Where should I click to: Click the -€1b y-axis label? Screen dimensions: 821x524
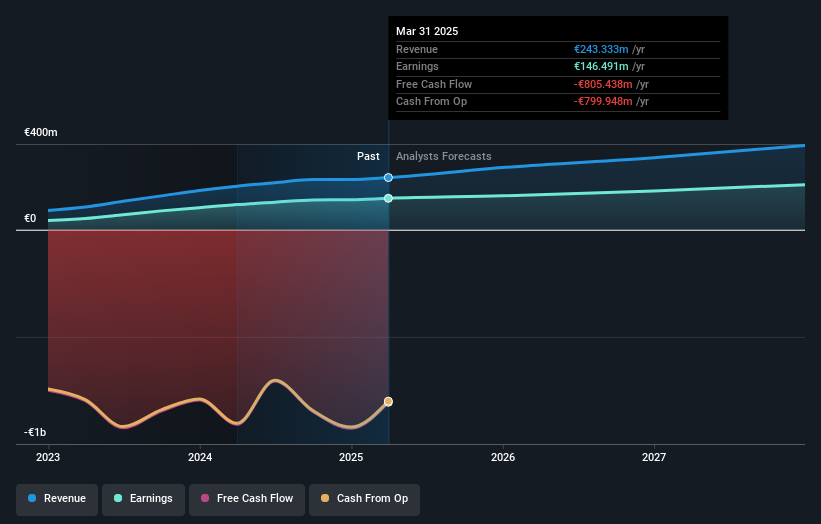point(35,432)
